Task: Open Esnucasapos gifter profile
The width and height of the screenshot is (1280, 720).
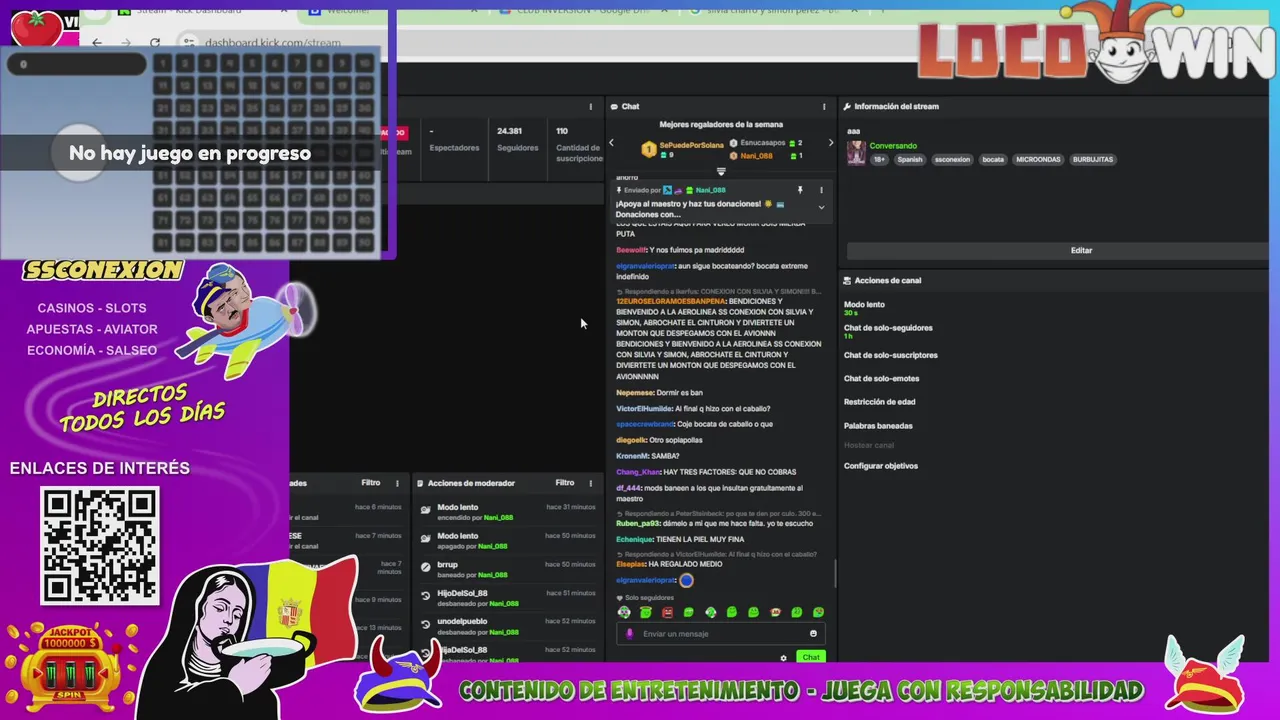Action: click(763, 143)
